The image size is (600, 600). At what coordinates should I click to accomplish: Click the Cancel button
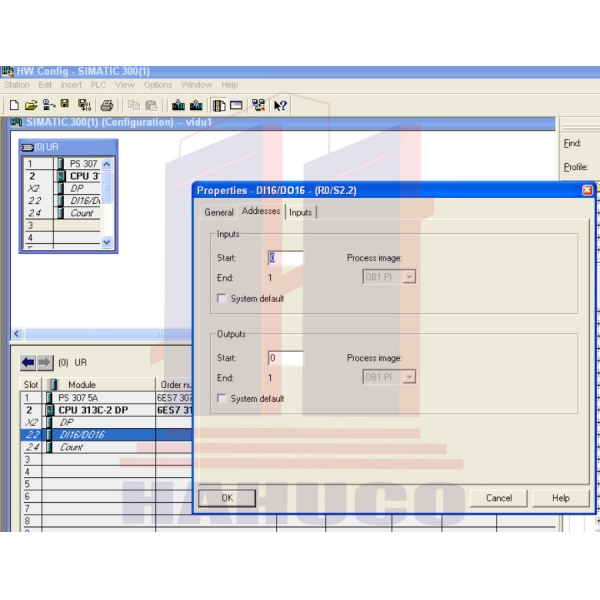[499, 498]
